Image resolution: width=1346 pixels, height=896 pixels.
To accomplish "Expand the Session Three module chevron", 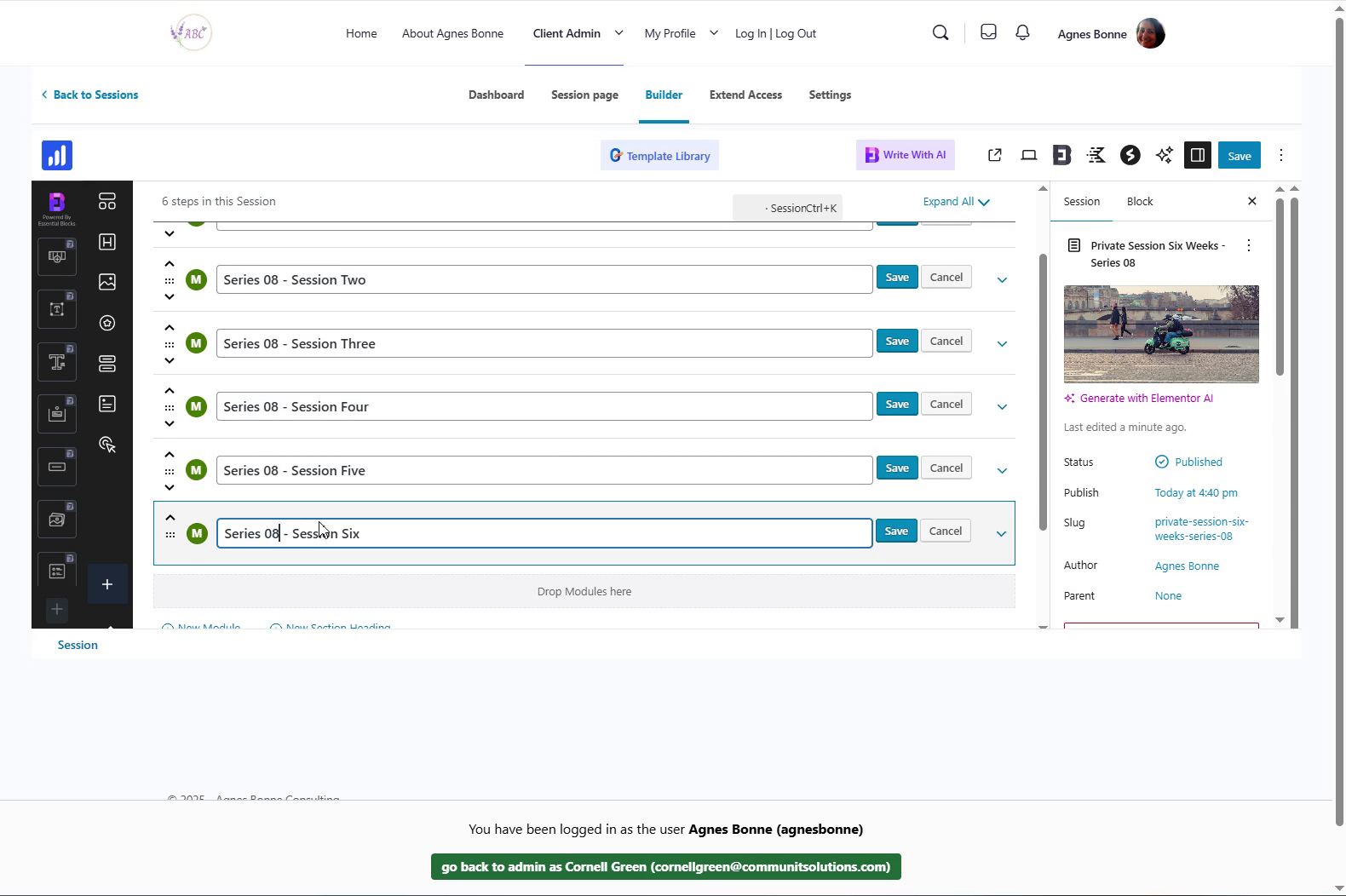I will [1002, 343].
